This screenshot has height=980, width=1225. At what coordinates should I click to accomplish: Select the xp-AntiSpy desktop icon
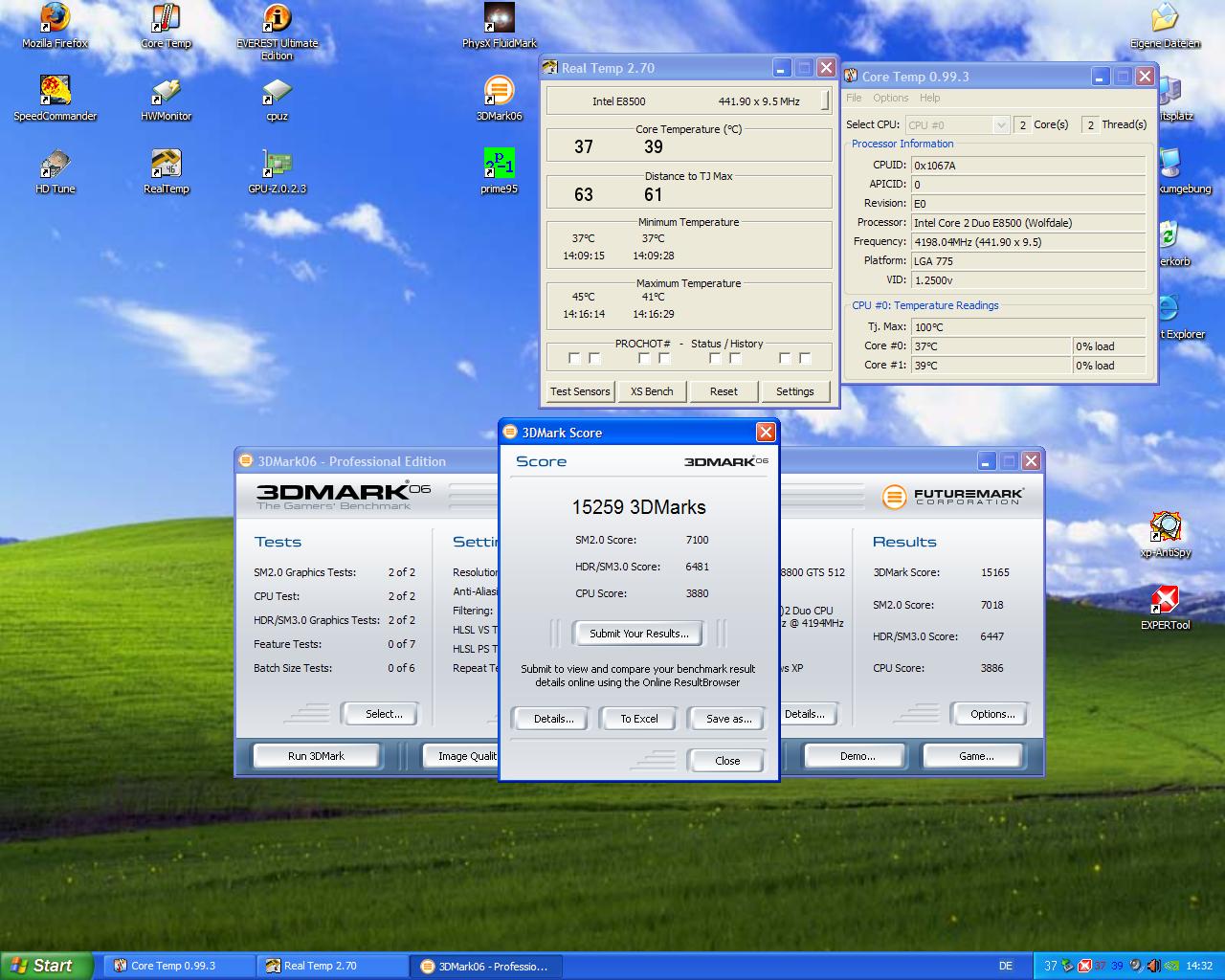[x=1165, y=535]
